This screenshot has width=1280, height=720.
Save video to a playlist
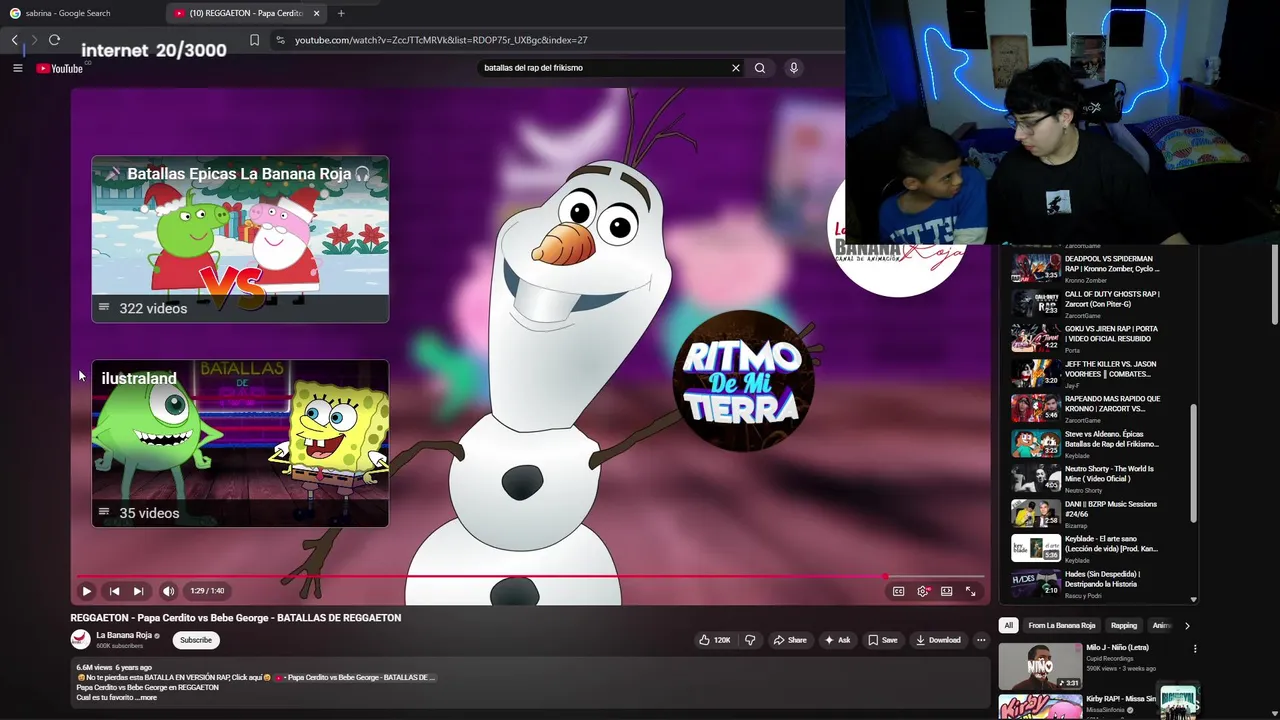point(883,640)
